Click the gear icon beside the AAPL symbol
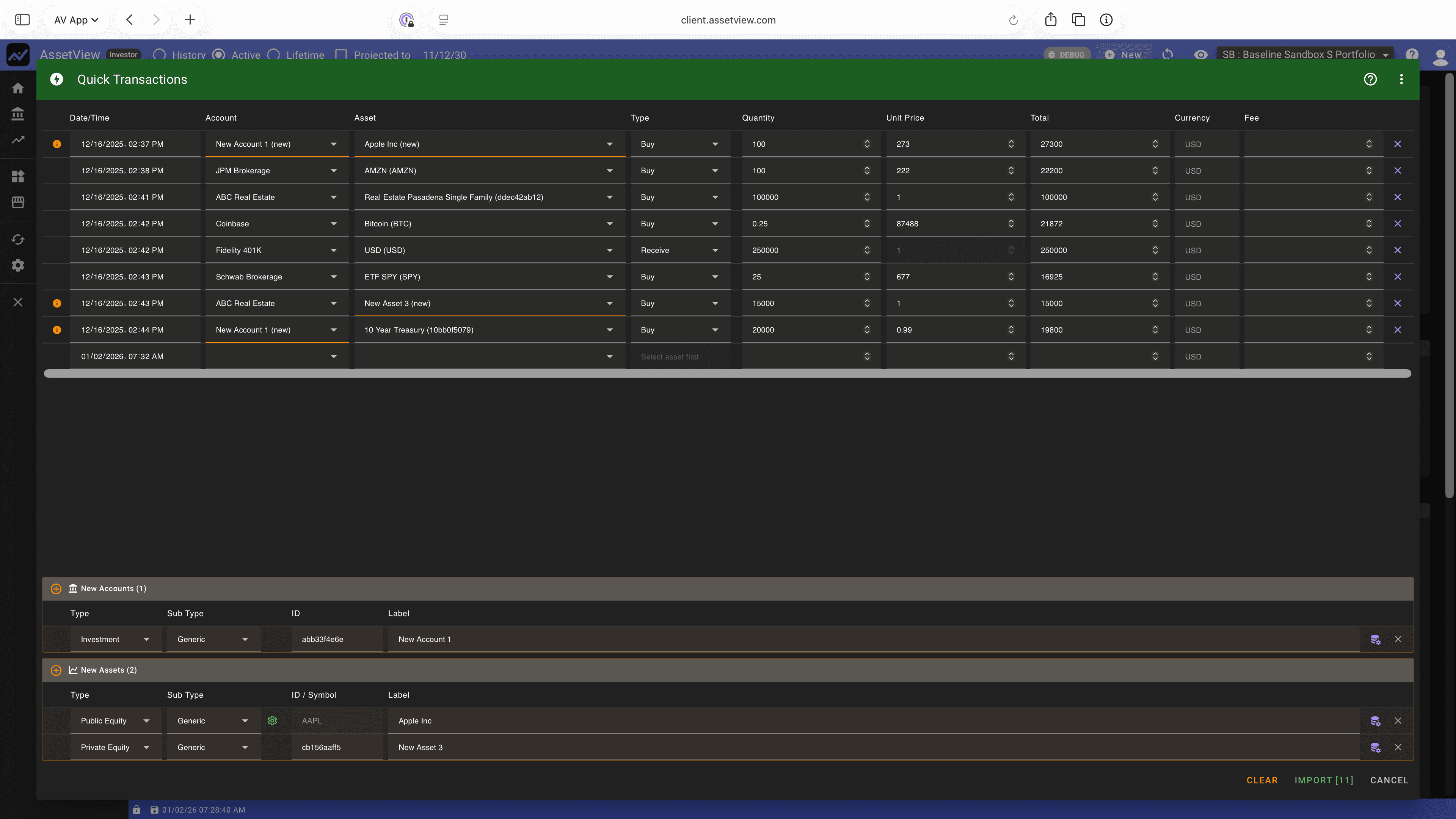Viewport: 1456px width, 819px height. (x=273, y=721)
